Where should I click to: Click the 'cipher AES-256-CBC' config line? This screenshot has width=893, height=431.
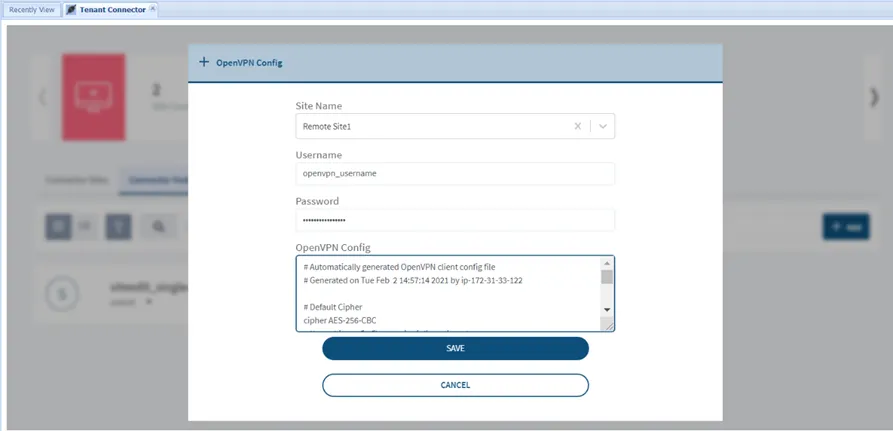339,321
